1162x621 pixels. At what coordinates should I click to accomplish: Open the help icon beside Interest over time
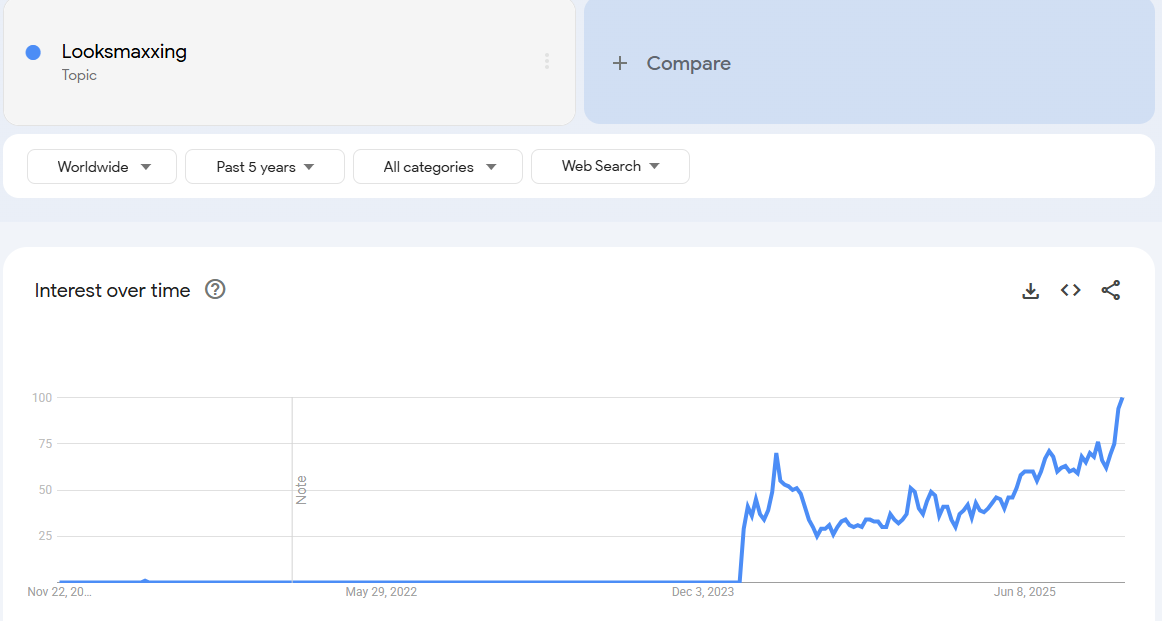click(x=215, y=290)
